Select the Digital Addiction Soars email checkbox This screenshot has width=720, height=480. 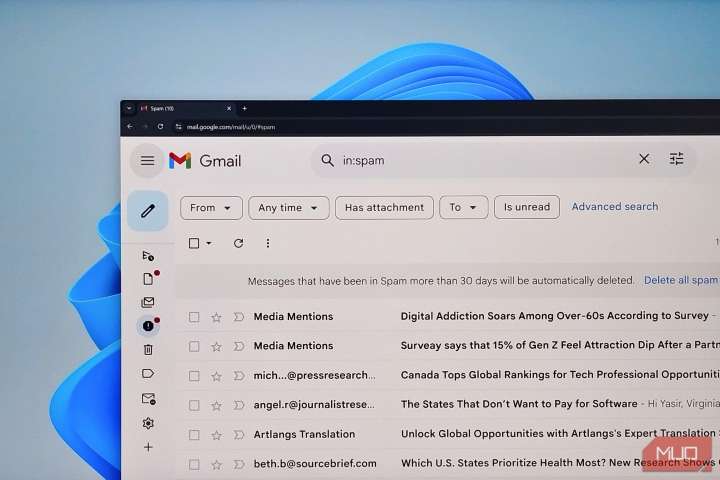click(194, 317)
